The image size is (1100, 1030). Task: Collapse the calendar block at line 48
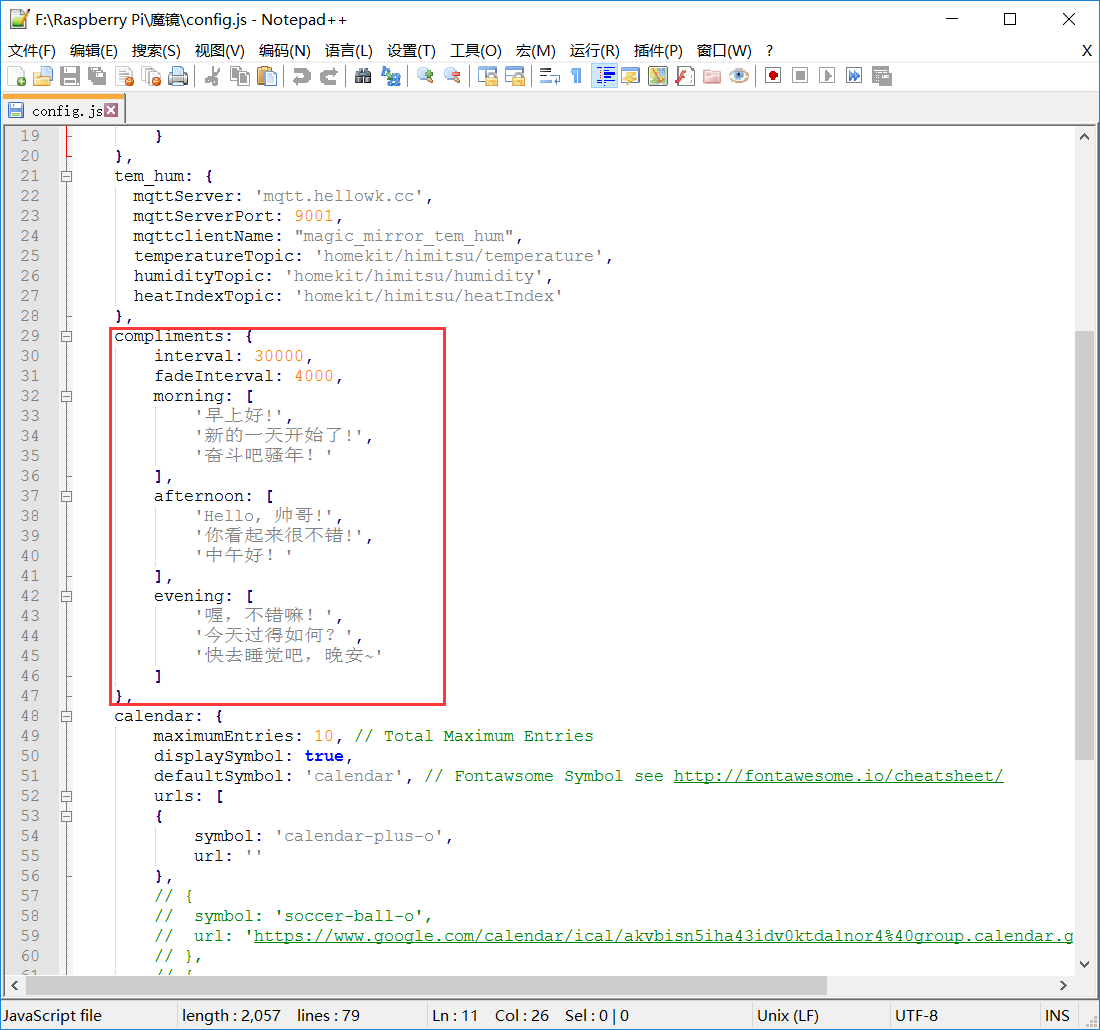tap(66, 716)
